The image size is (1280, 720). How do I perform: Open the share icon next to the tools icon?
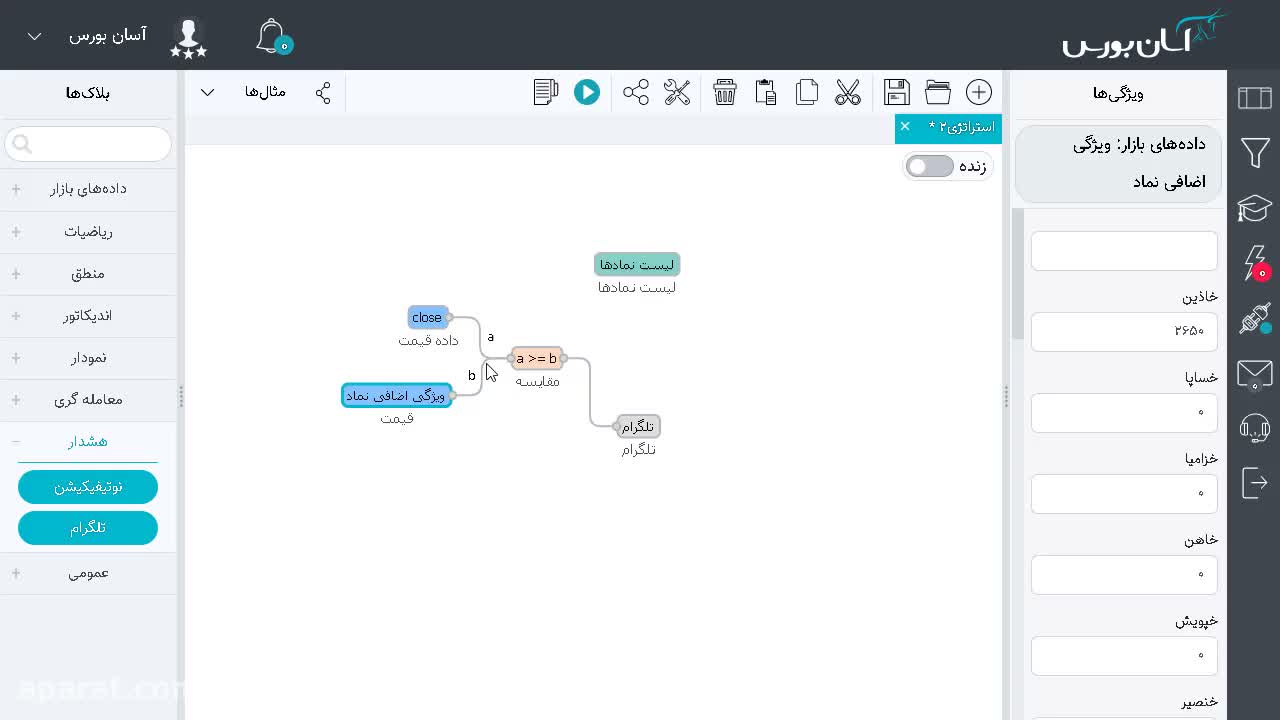click(636, 92)
